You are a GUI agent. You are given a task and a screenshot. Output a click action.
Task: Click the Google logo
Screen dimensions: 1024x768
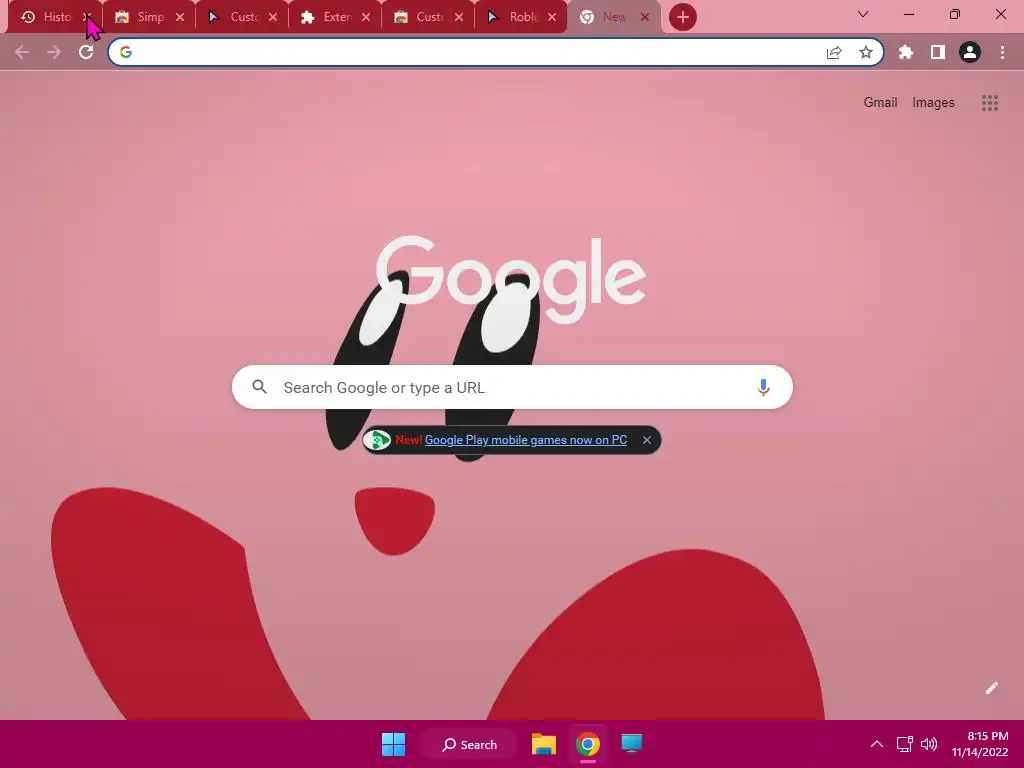[x=511, y=279]
